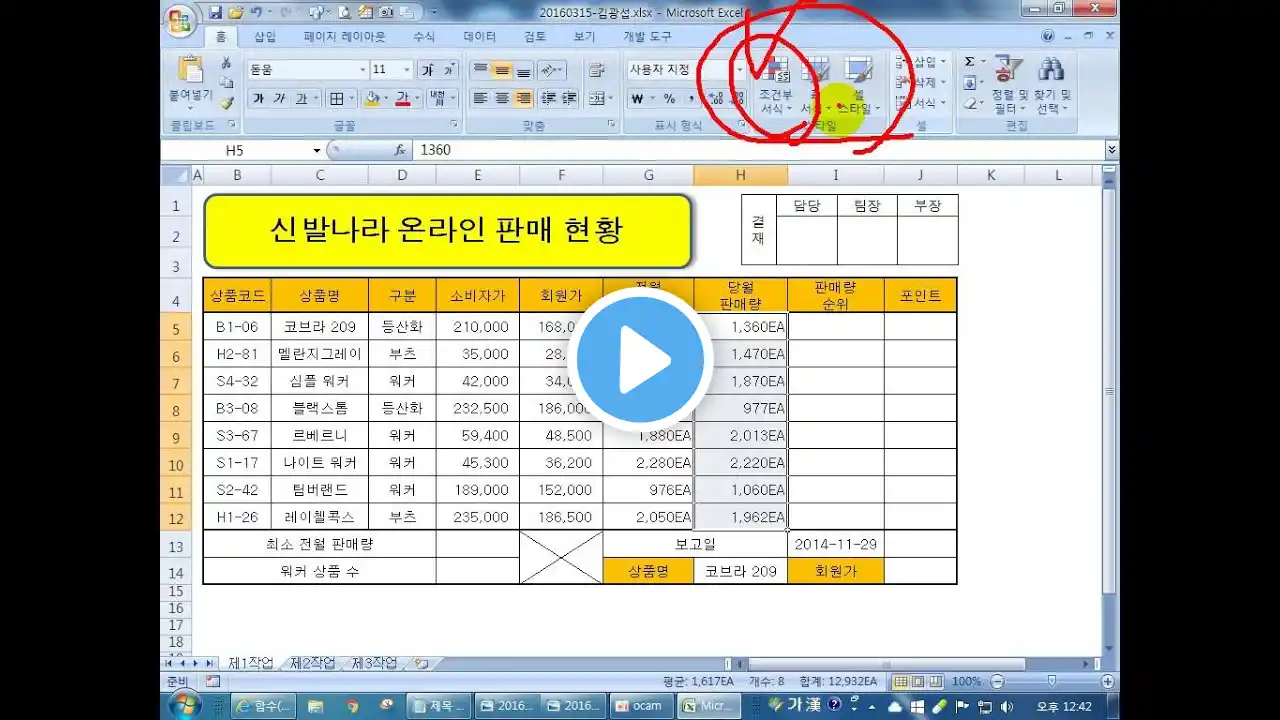Open the Conditional Formatting menu

[x=775, y=84]
